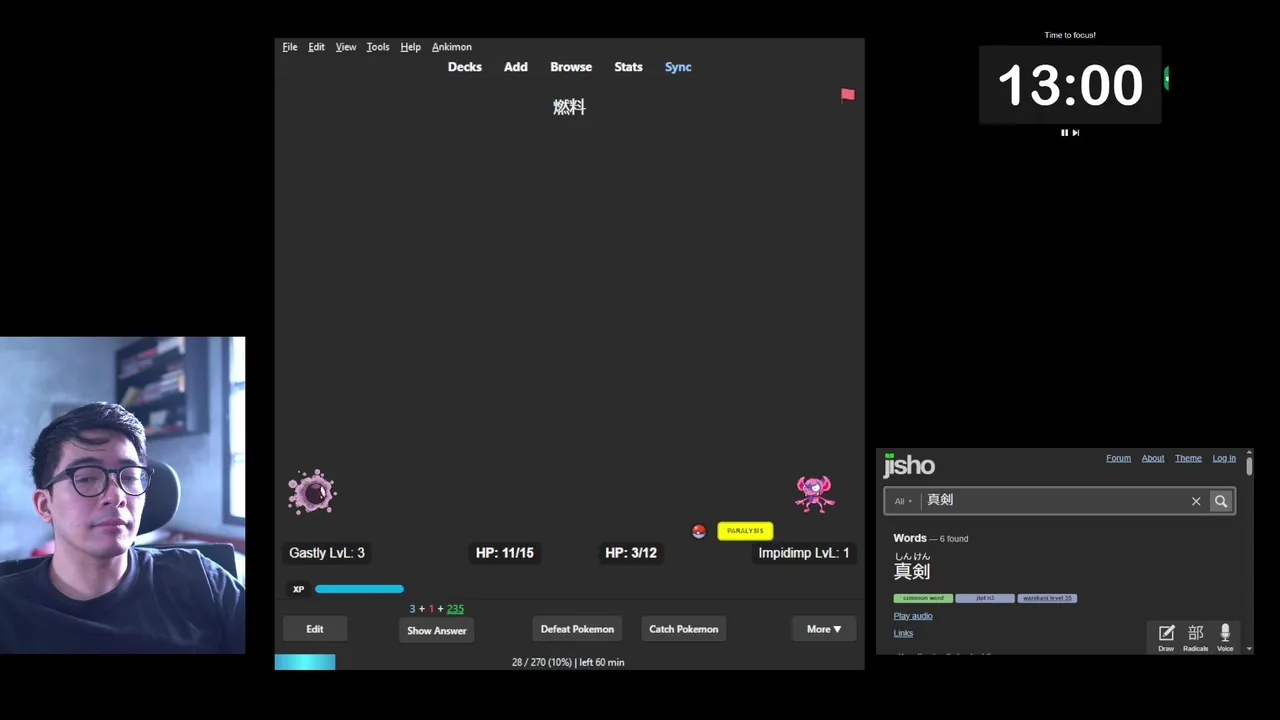Click the underlined 235 due count
The image size is (1280, 720).
[x=455, y=608]
